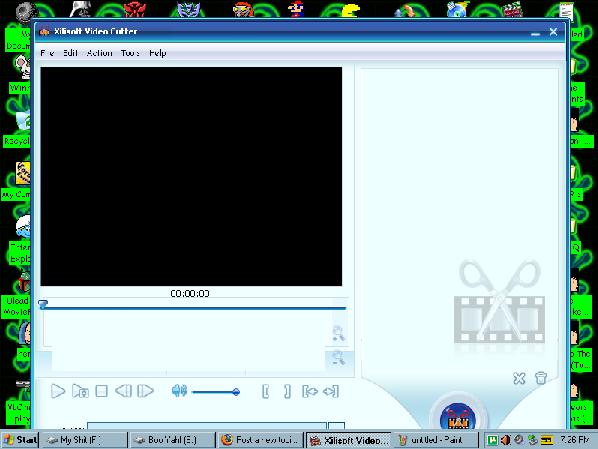
Task: Adjust the volume slider handle
Action: [x=236, y=392]
